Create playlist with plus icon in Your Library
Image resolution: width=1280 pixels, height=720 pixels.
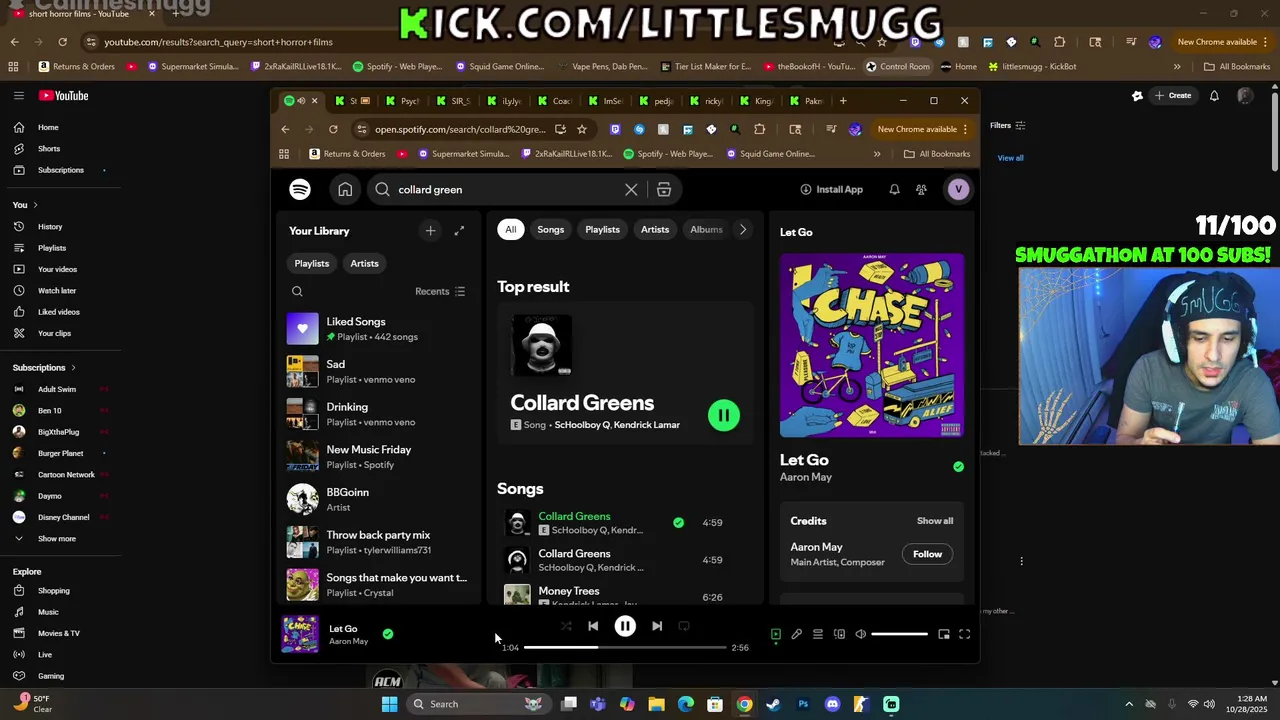coord(430,231)
